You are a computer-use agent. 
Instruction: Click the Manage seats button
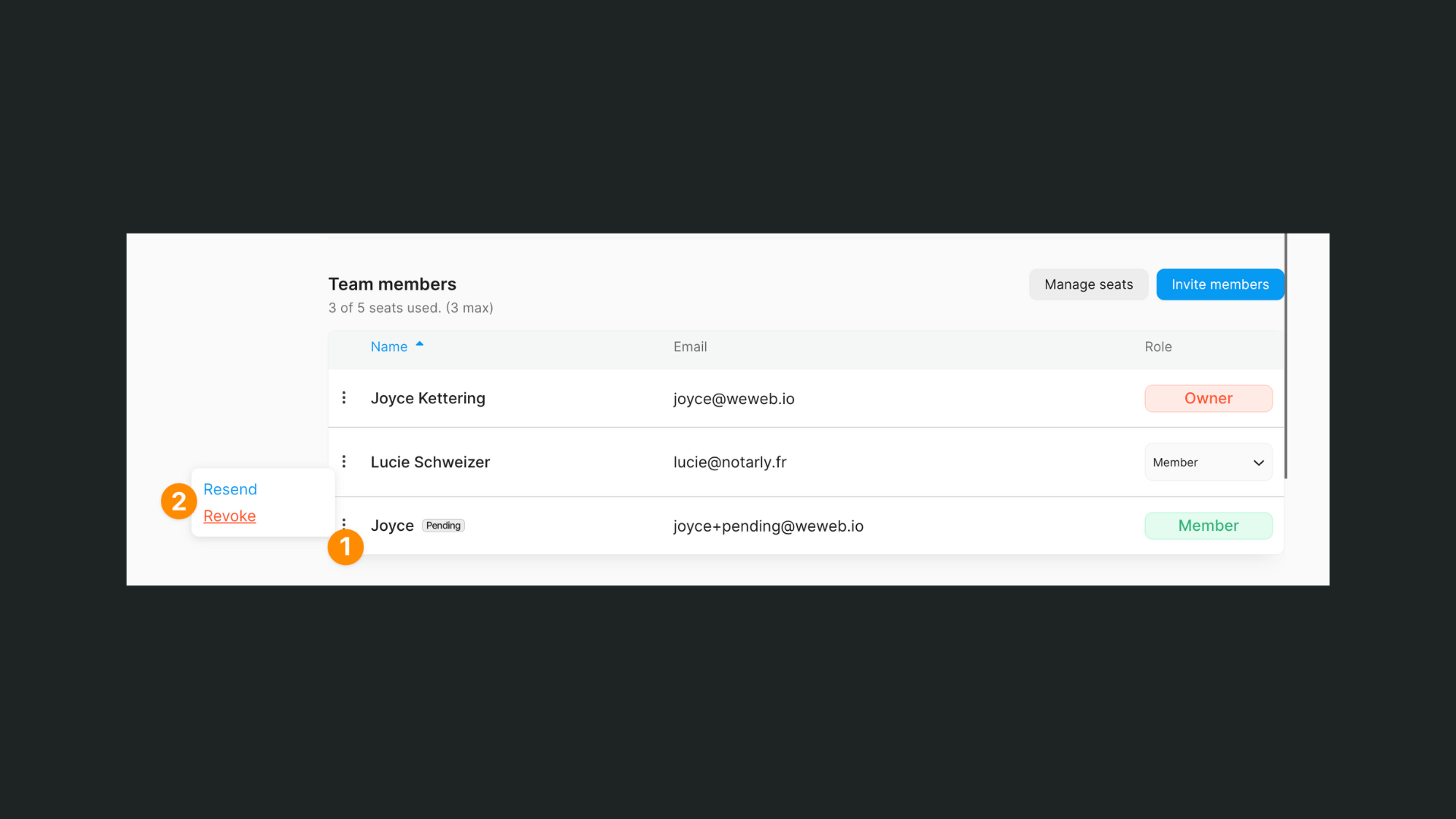click(x=1088, y=284)
